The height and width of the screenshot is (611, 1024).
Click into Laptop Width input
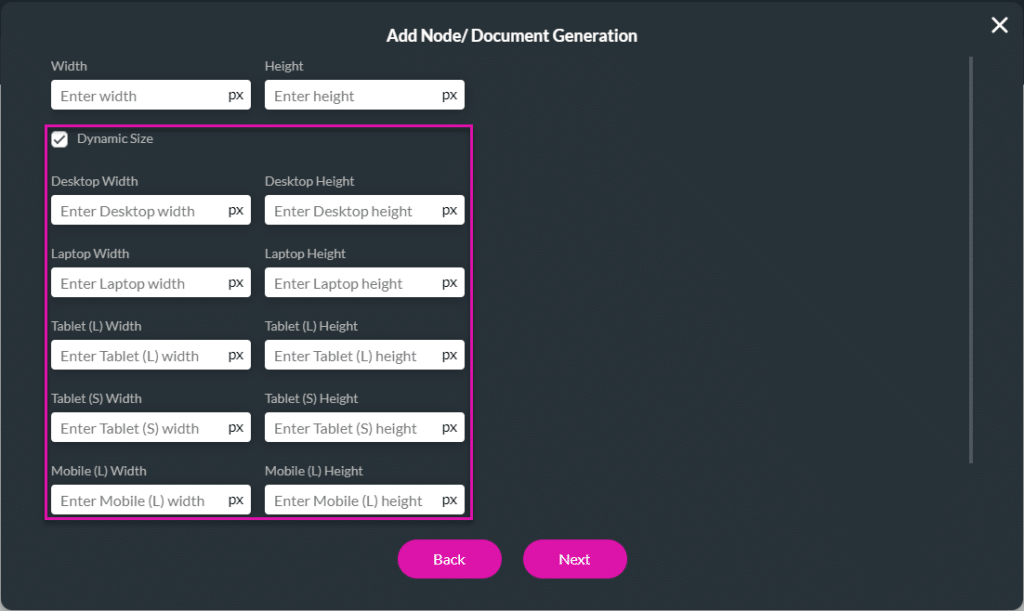pos(138,283)
